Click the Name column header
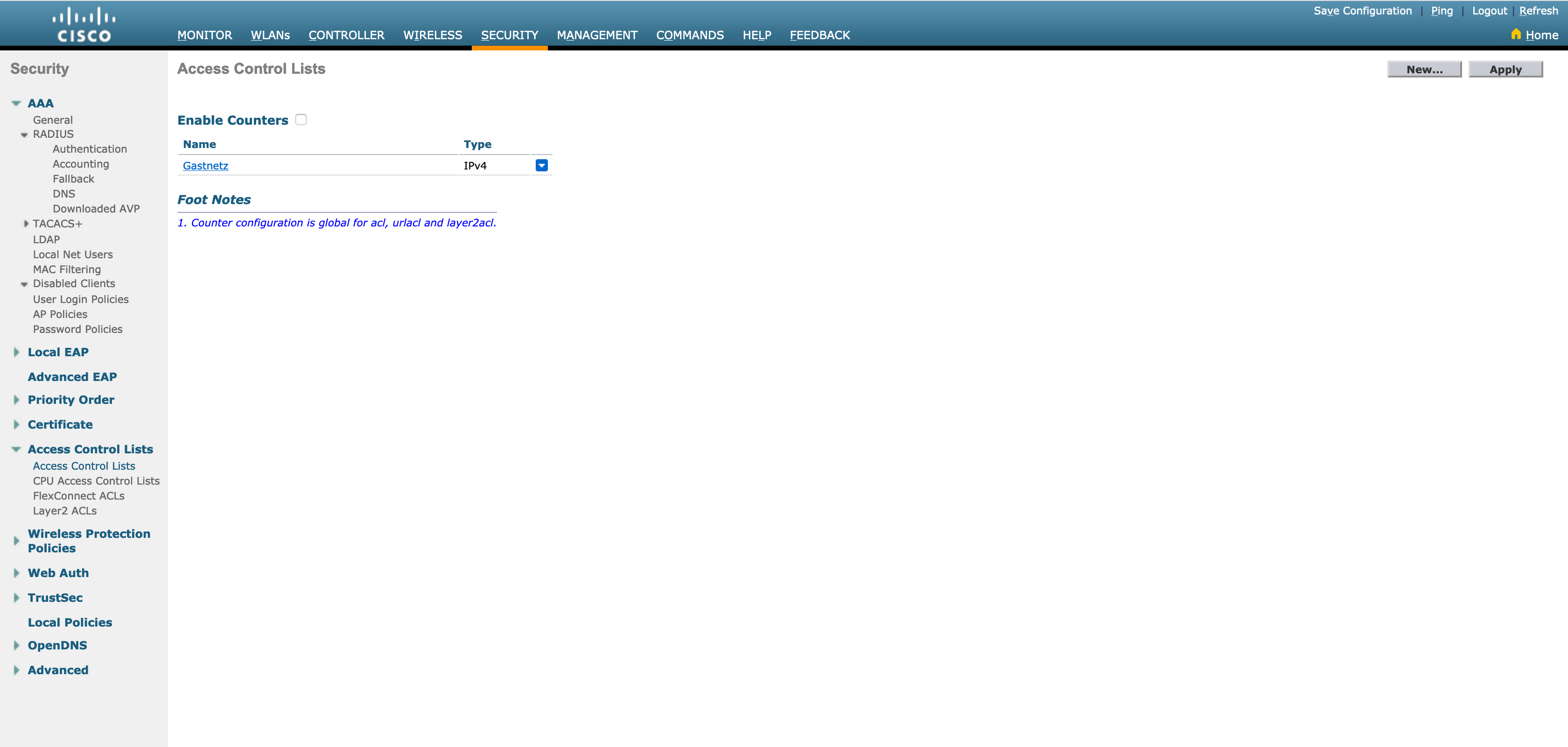The width and height of the screenshot is (1568, 747). (x=200, y=144)
